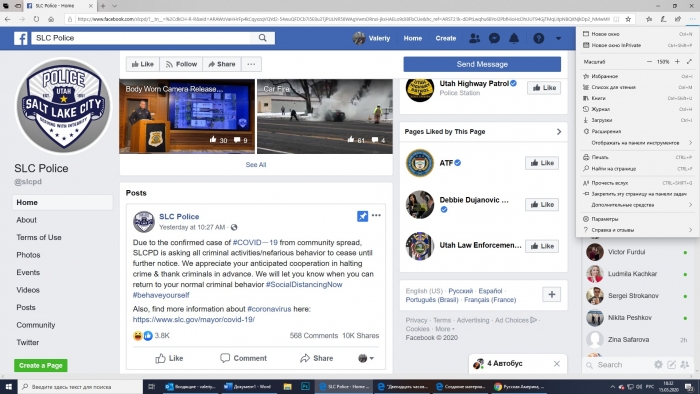Click Windows taskbar search box
Screen dimensions: 700x394
click(x=80, y=387)
